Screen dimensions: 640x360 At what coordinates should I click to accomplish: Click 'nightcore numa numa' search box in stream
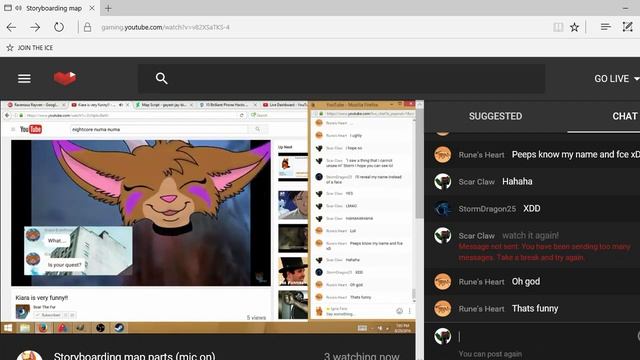[159, 129]
